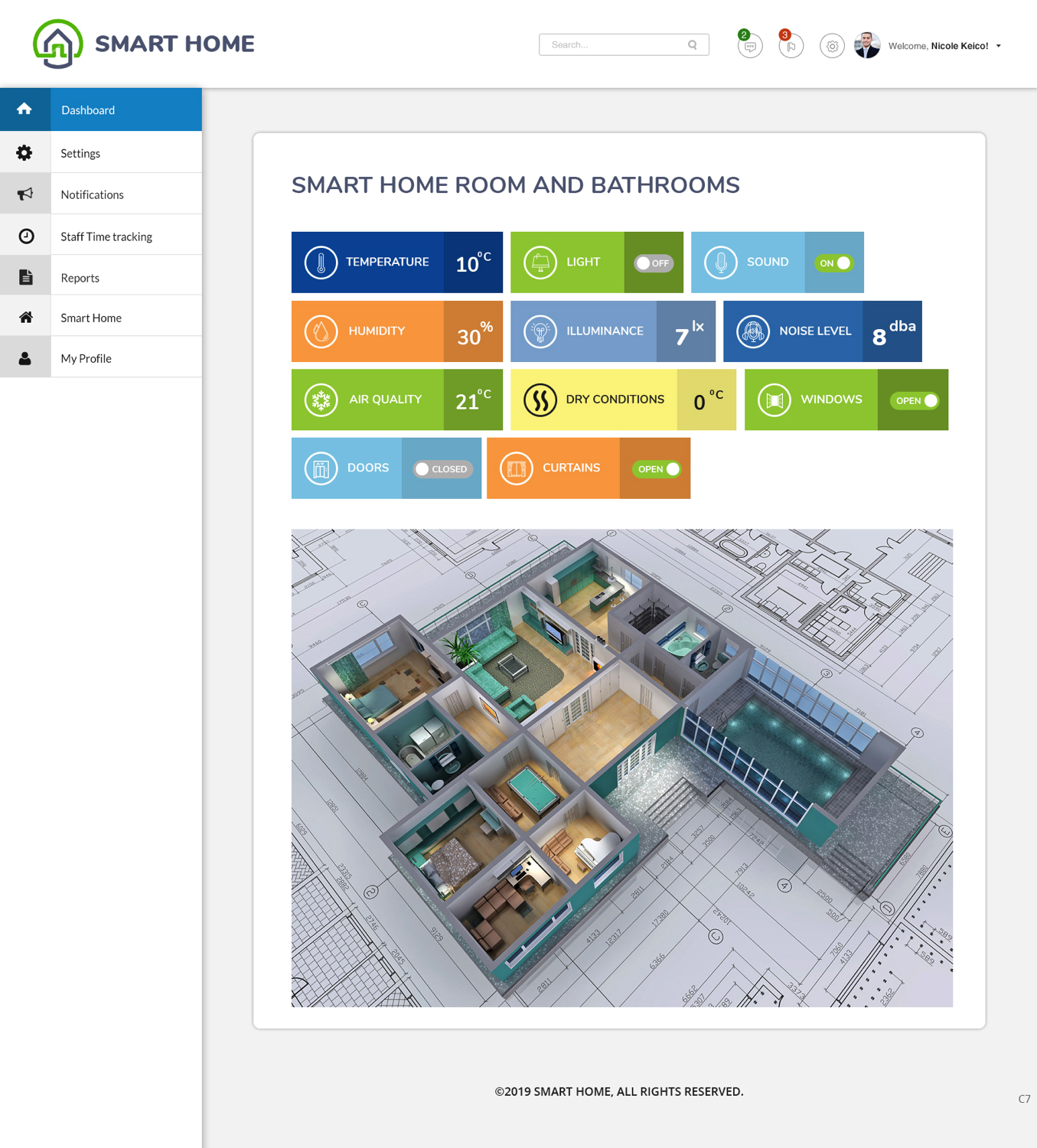Switch the Windows open toggle
Screen dimensions: 1037x1148
point(915,401)
